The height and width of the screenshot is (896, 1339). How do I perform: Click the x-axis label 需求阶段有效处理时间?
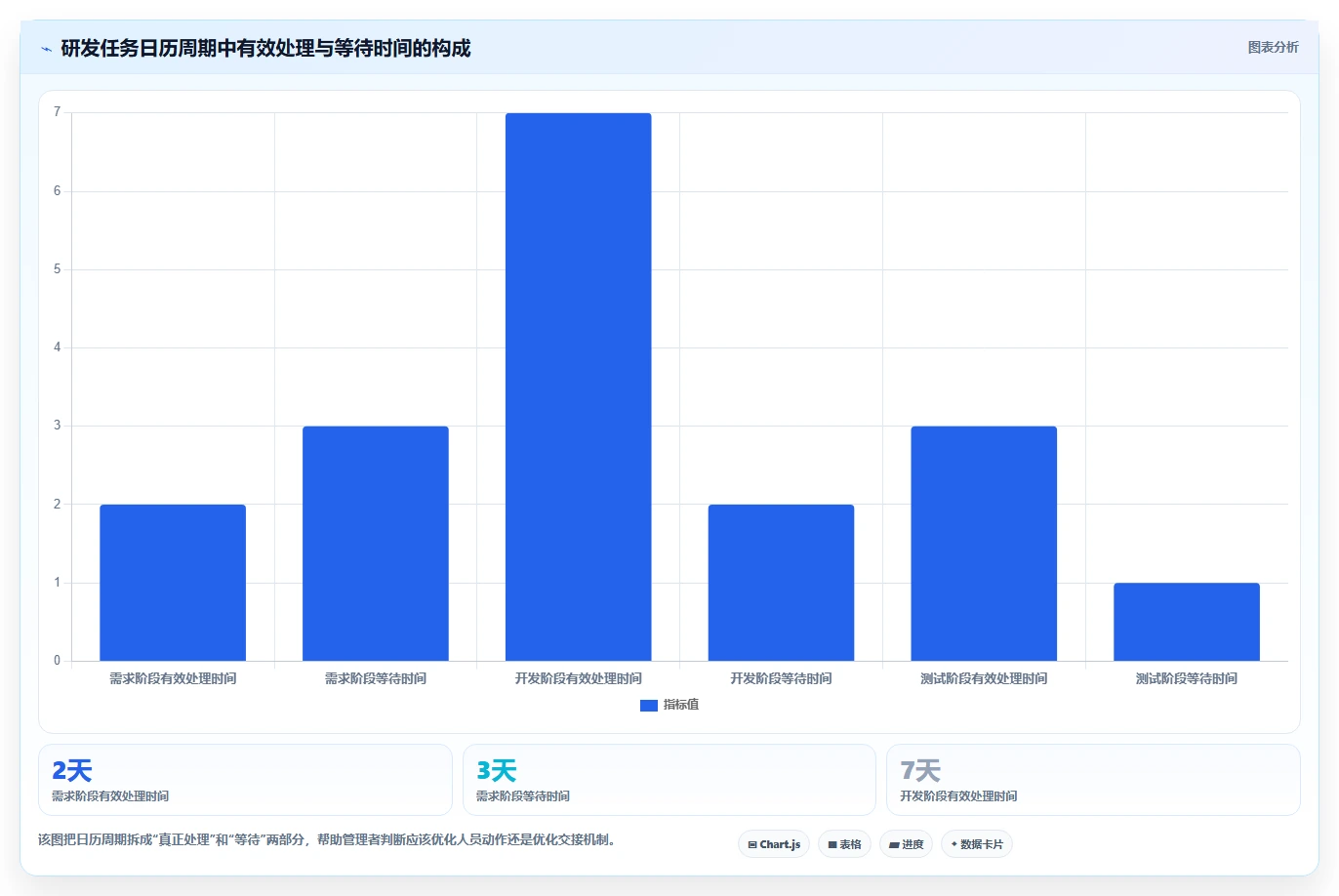click(173, 678)
